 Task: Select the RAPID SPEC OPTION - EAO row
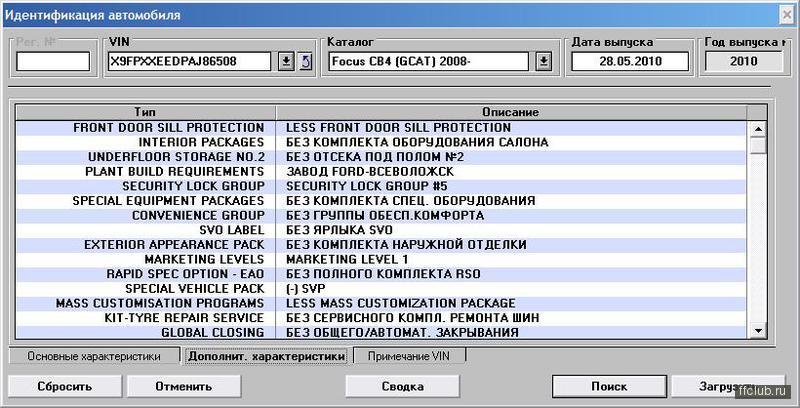click(382, 274)
